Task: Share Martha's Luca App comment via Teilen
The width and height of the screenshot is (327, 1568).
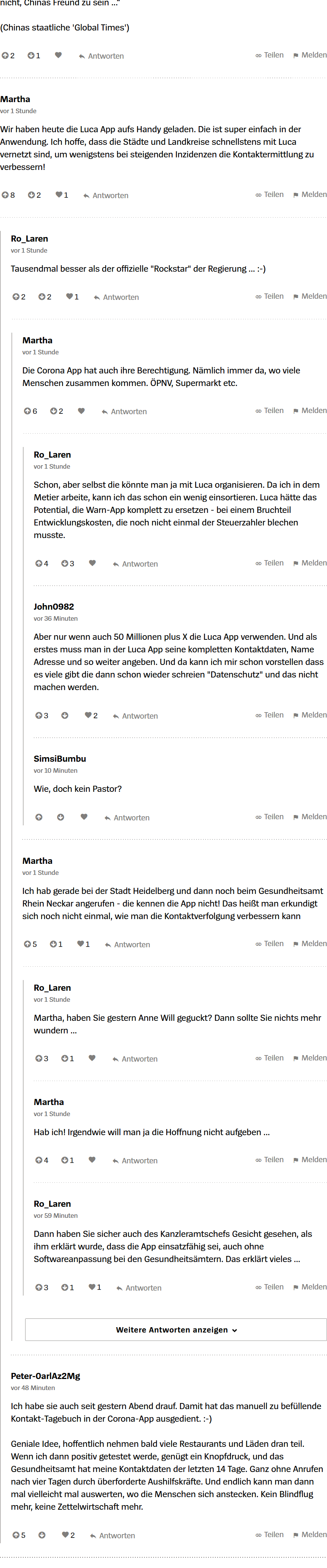Action: (x=270, y=195)
